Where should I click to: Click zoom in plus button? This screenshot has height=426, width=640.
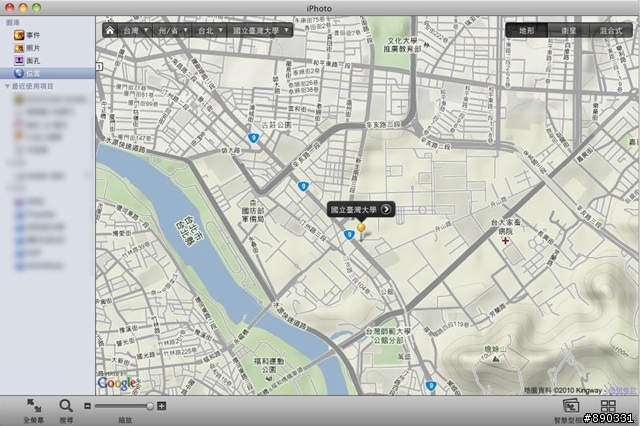click(x=162, y=406)
